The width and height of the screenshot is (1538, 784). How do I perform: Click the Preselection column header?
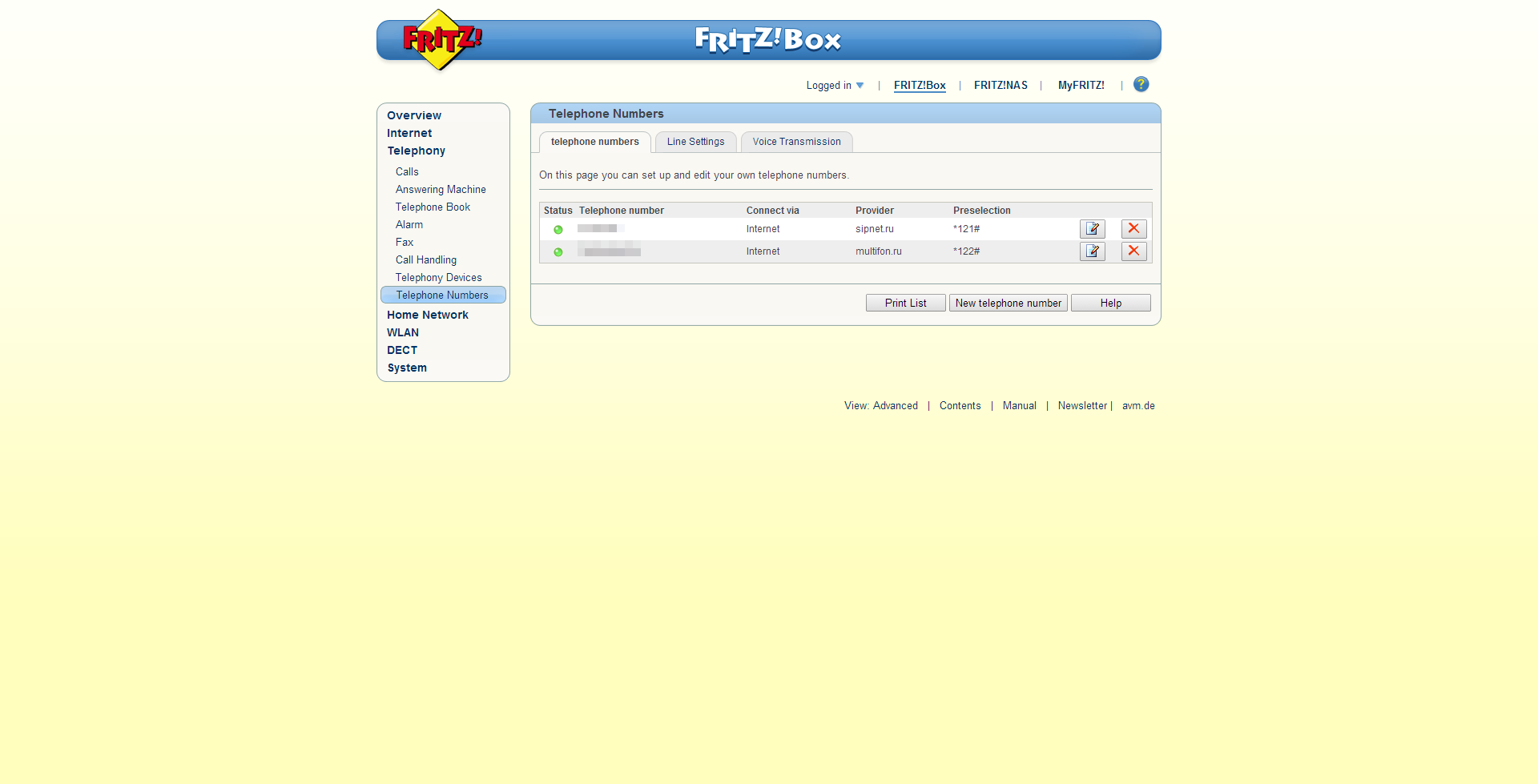coord(982,211)
